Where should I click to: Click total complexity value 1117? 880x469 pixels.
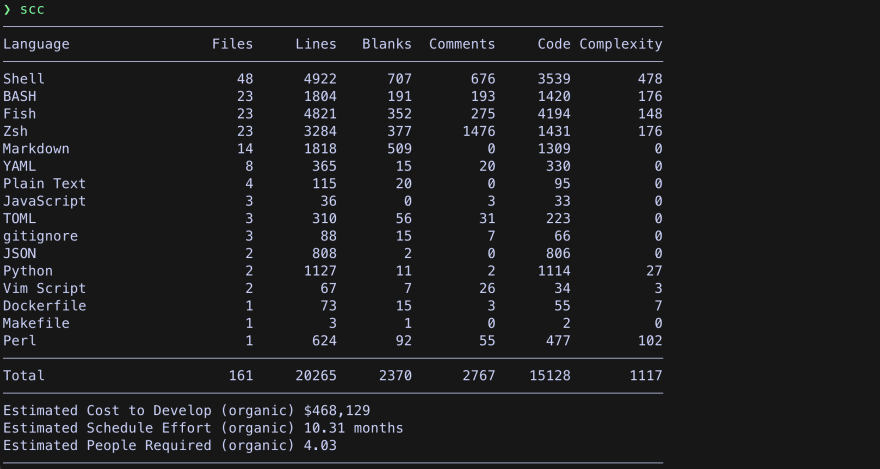click(x=646, y=375)
